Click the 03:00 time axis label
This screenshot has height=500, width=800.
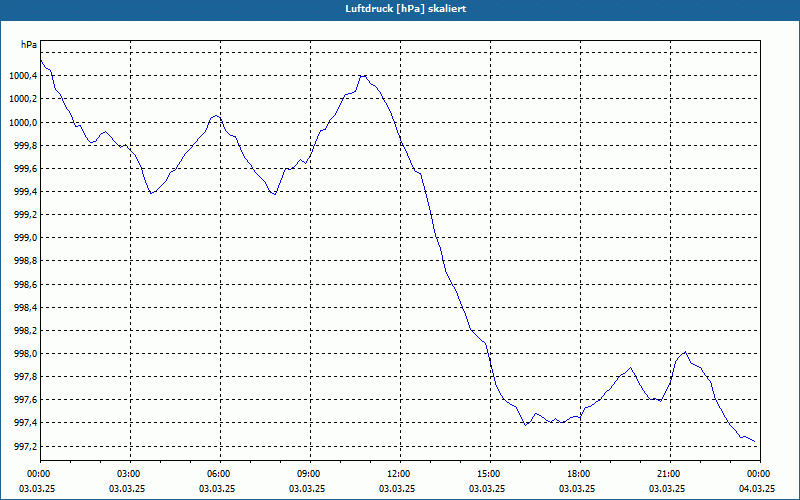click(131, 474)
